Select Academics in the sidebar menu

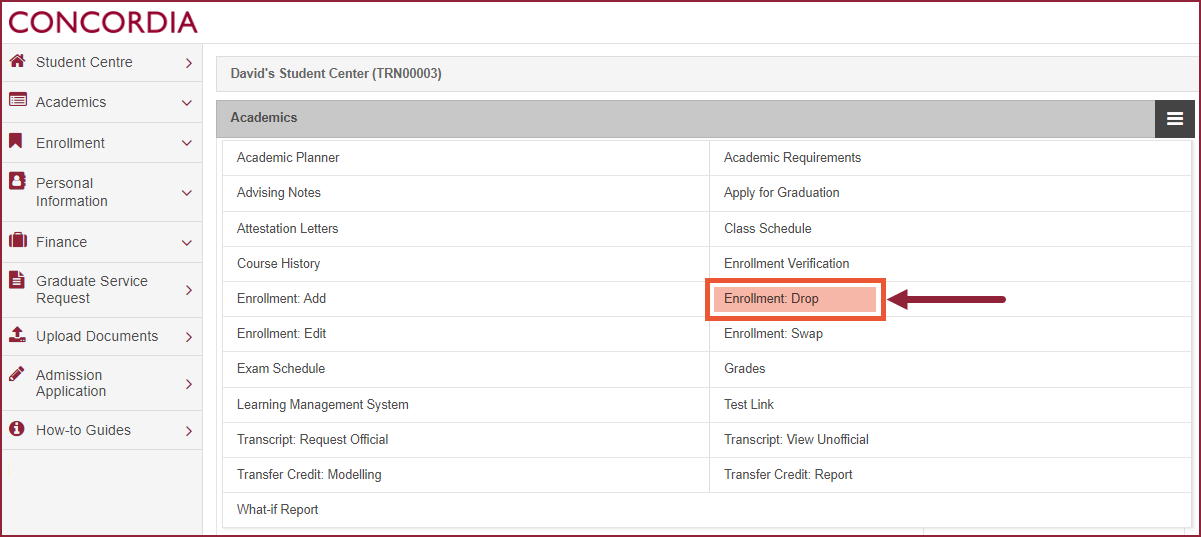click(x=71, y=102)
